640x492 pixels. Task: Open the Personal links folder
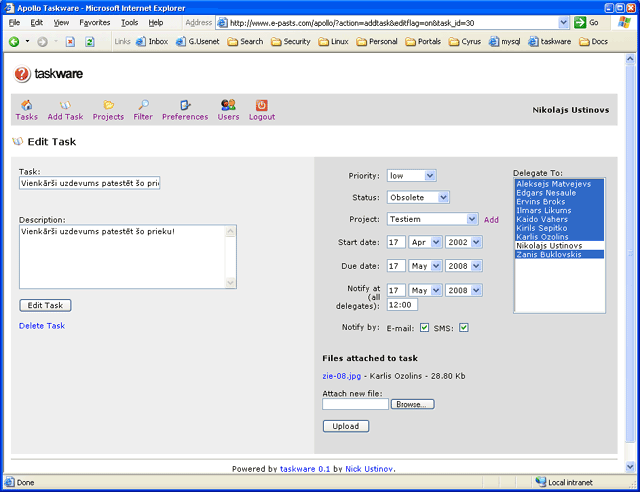tap(377, 42)
